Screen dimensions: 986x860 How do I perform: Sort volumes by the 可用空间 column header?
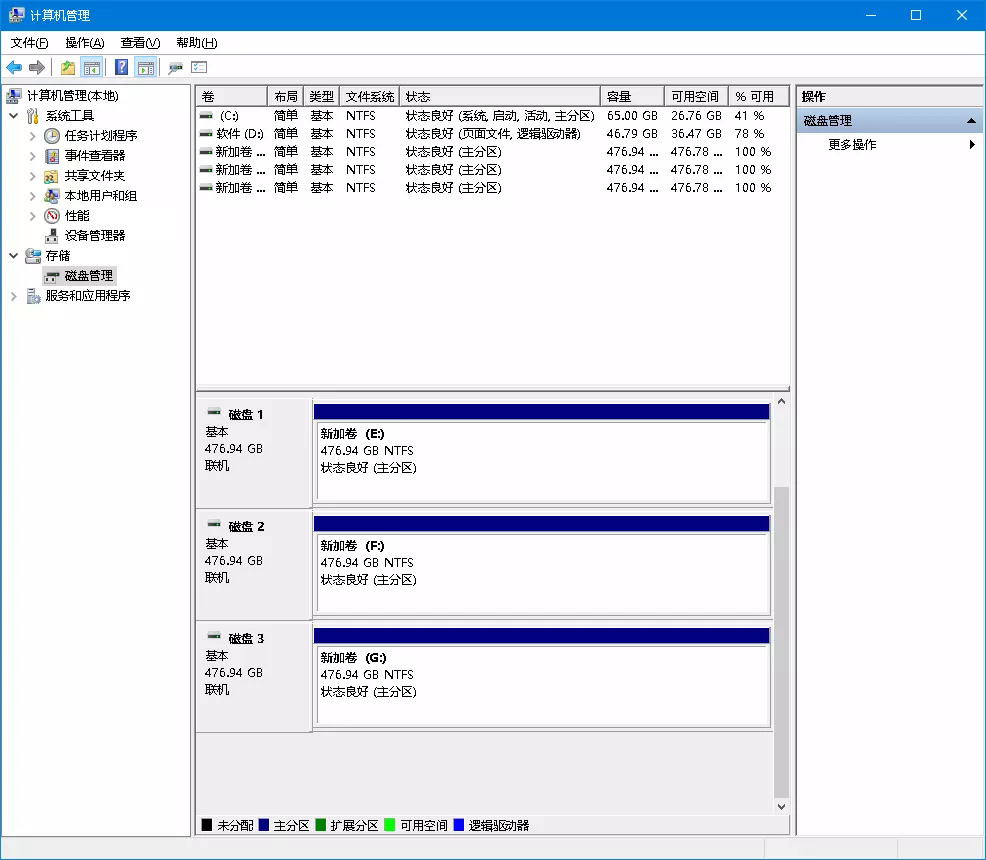click(x=695, y=96)
